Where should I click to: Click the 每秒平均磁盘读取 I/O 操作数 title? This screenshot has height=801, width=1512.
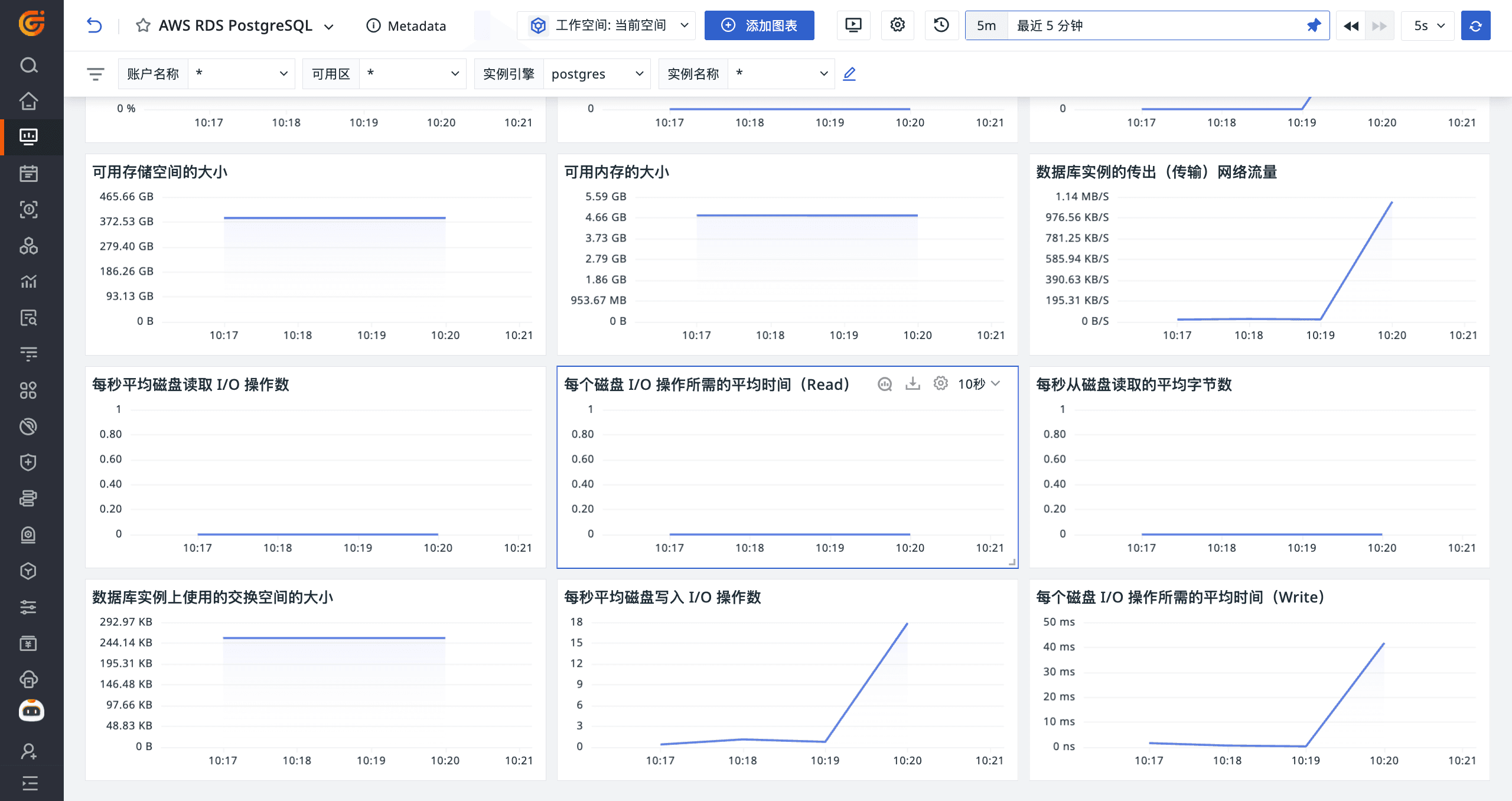tap(190, 385)
